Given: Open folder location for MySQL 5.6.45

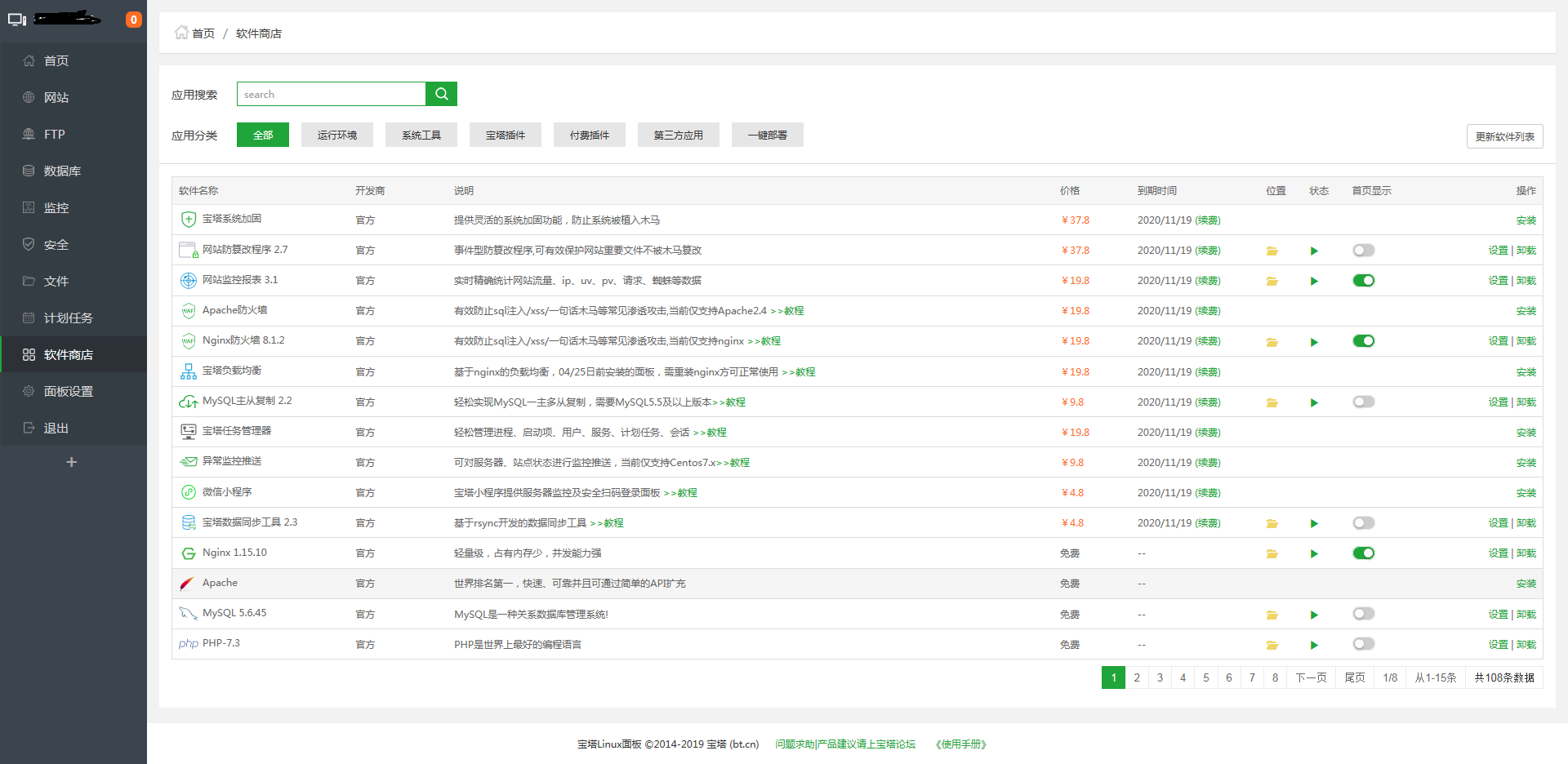Looking at the screenshot, I should click(1272, 615).
